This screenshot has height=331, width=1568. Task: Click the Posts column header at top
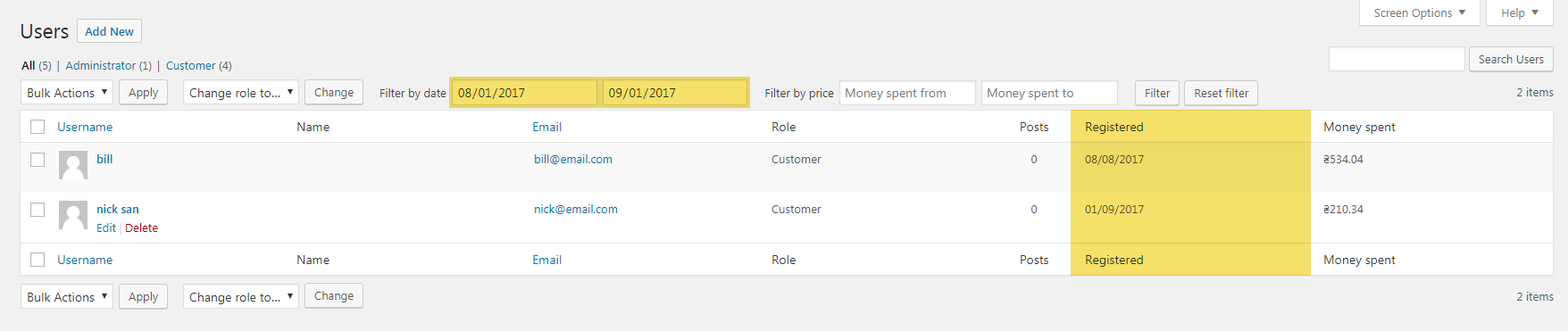point(1034,127)
